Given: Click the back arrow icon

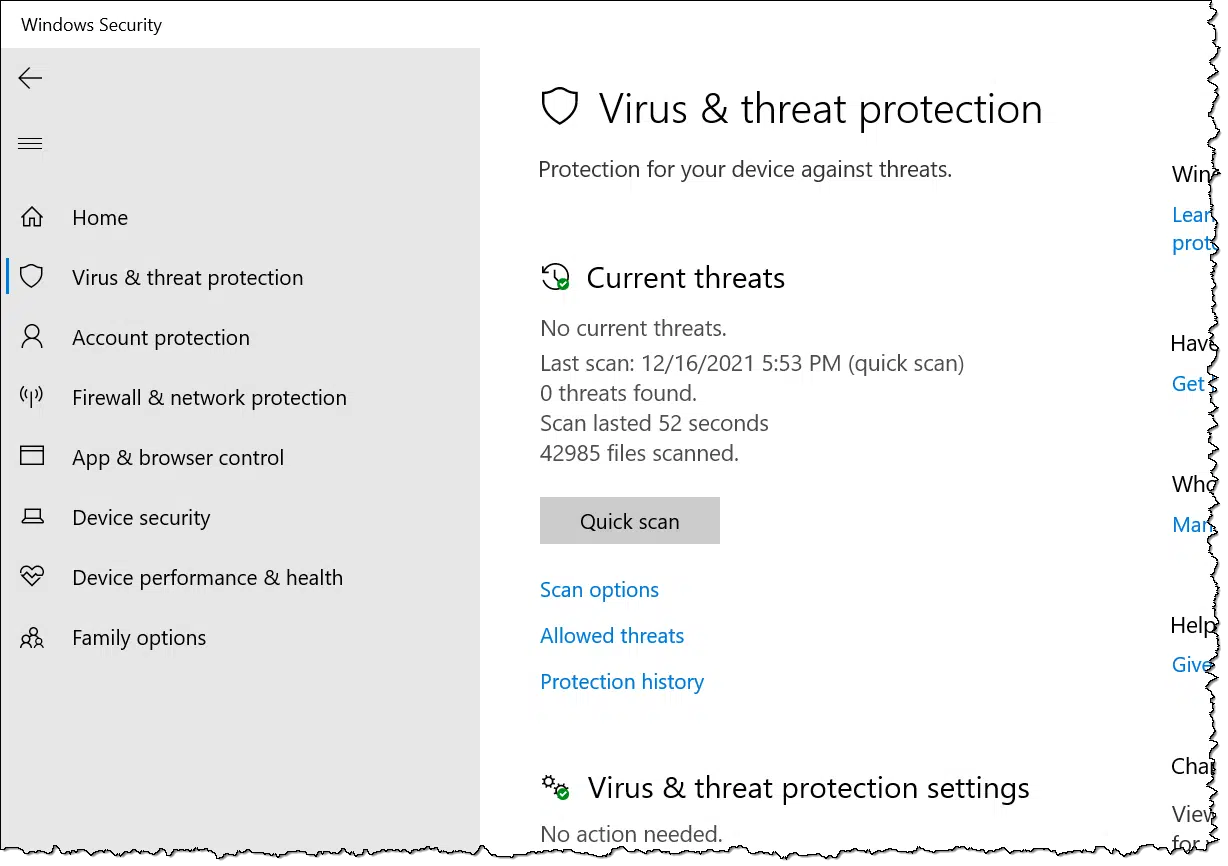Looking at the screenshot, I should (x=30, y=78).
